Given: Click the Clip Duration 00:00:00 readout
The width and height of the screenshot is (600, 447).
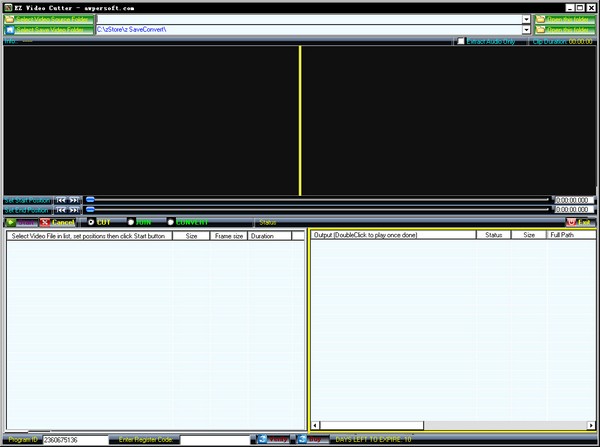Looking at the screenshot, I should tap(562, 41).
